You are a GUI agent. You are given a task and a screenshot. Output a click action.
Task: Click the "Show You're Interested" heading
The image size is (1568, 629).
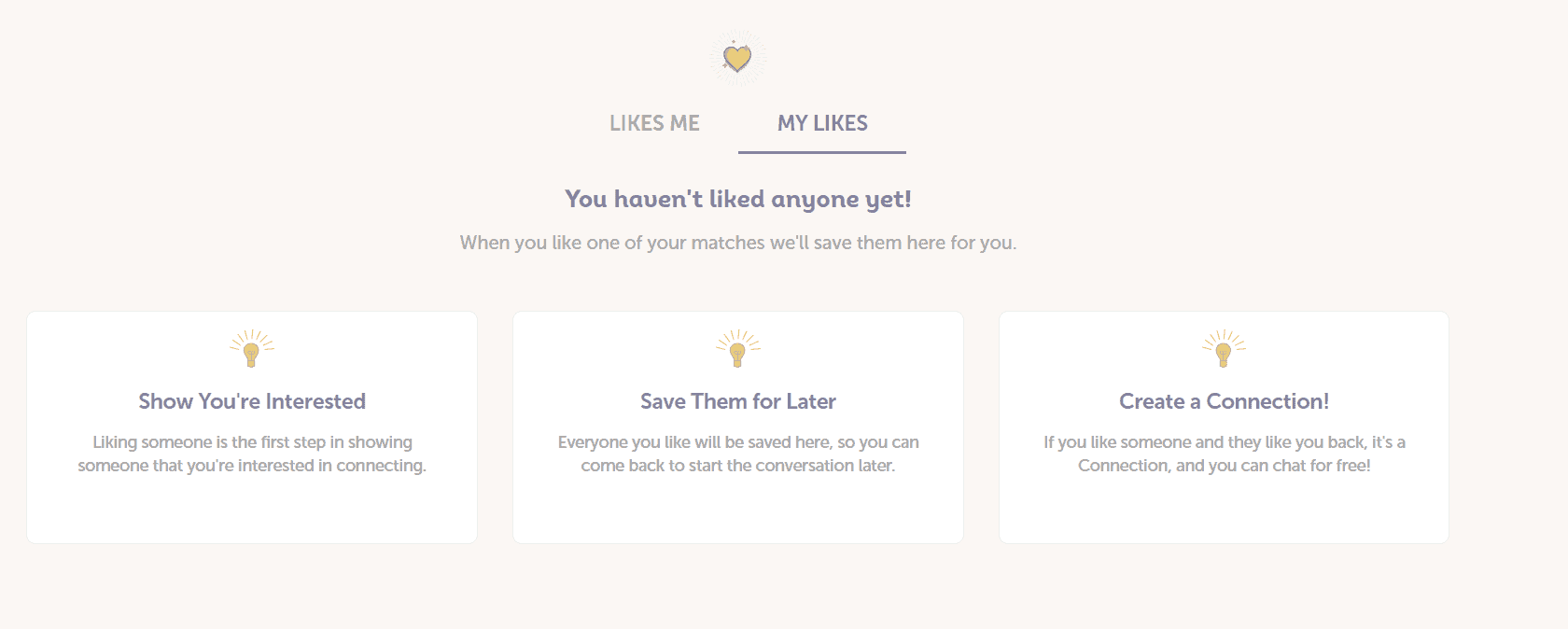click(x=252, y=401)
